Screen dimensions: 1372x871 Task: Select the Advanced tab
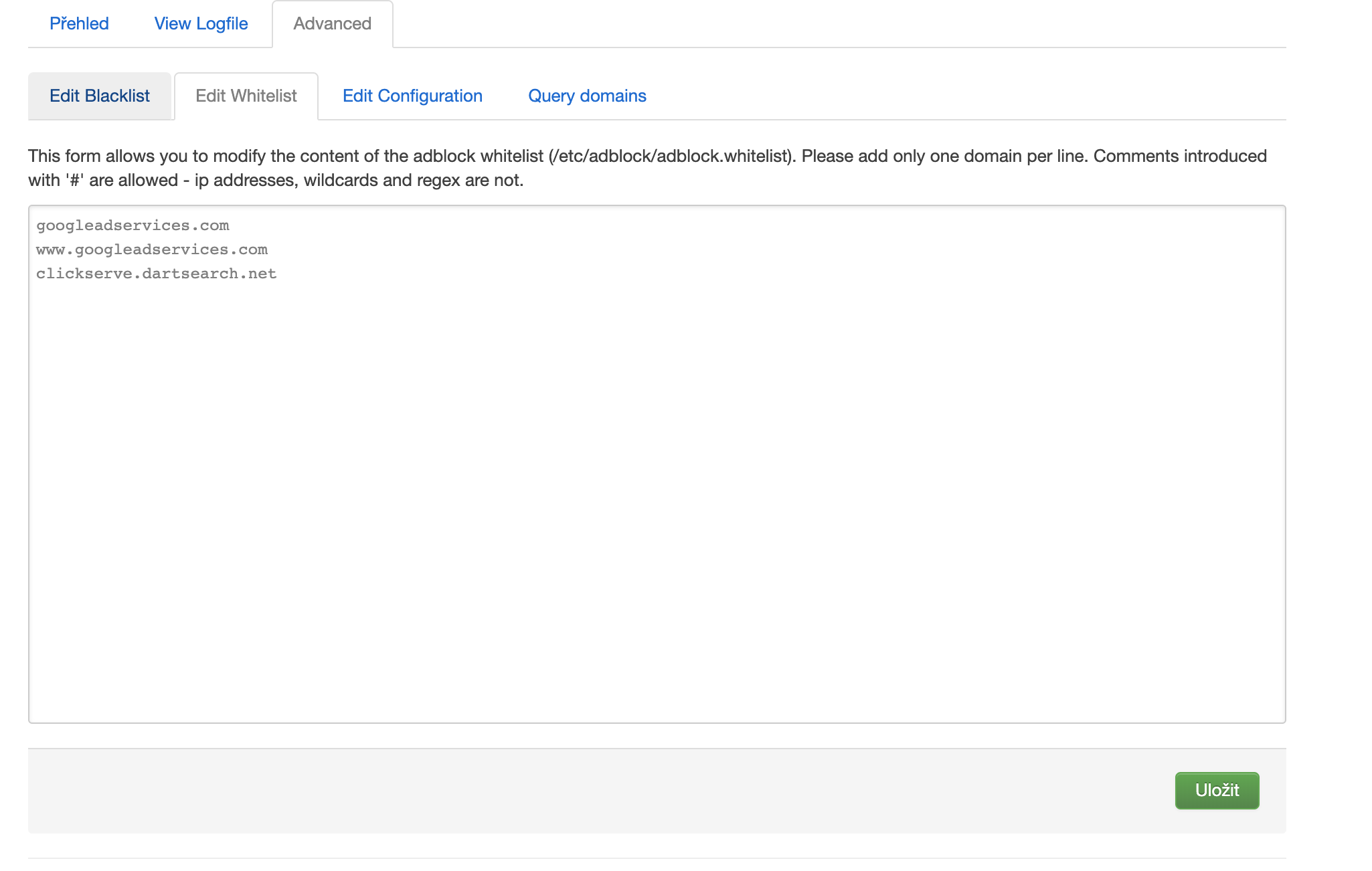tap(332, 23)
